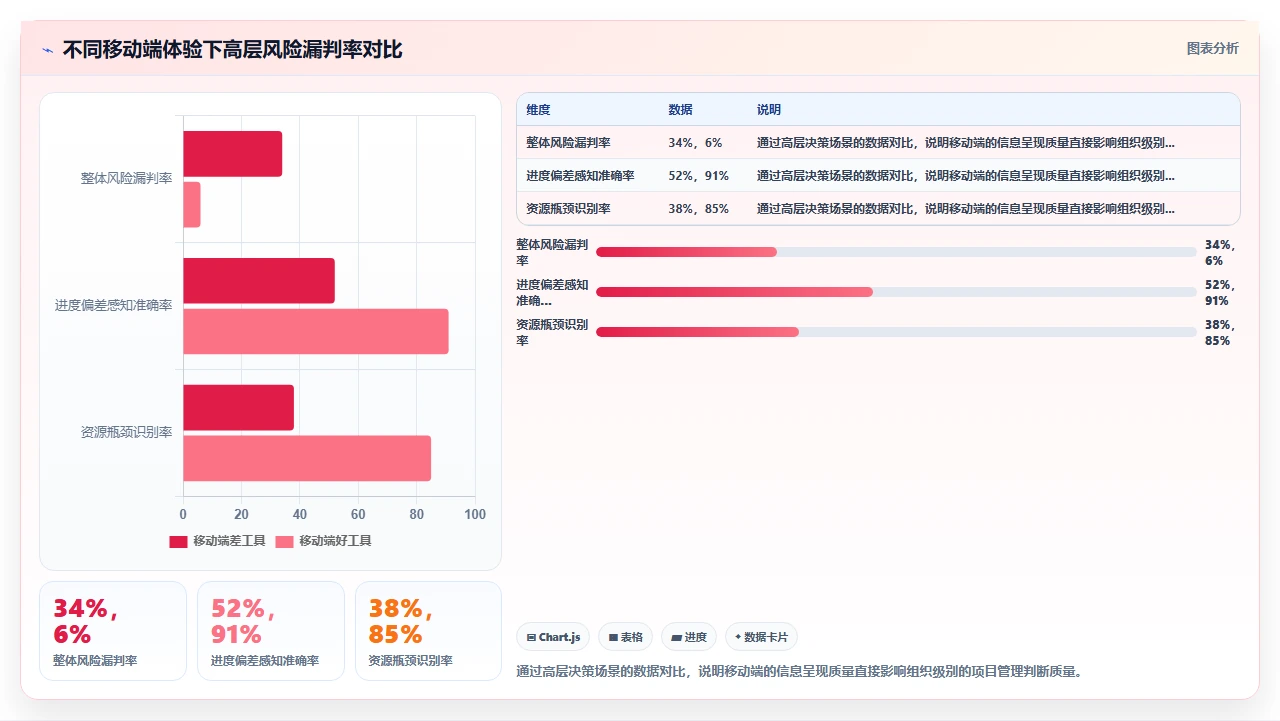The image size is (1280, 721).
Task: Open the 38%, 85% 资源瓶颈识别率 data card
Action: [x=428, y=631]
